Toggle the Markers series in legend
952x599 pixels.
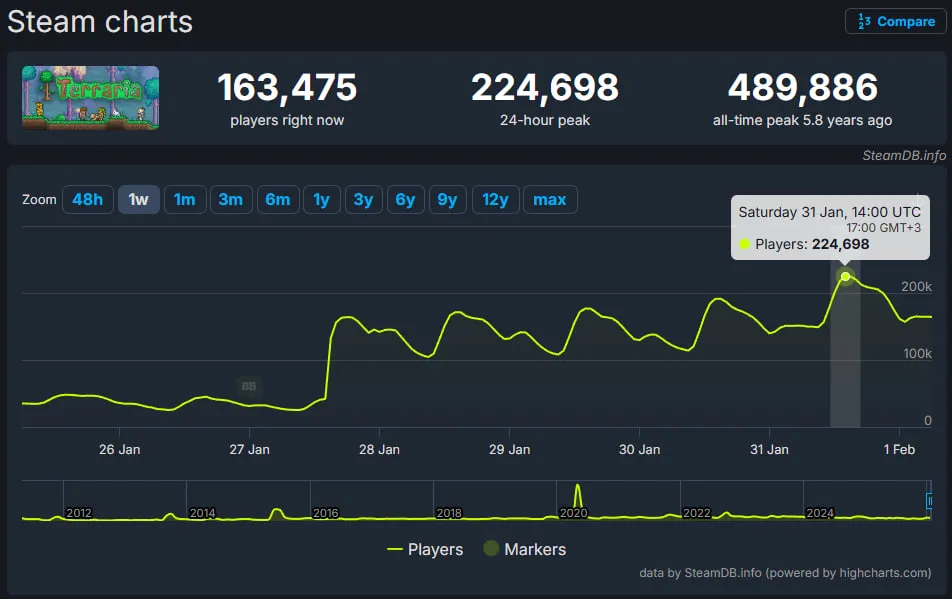(525, 549)
